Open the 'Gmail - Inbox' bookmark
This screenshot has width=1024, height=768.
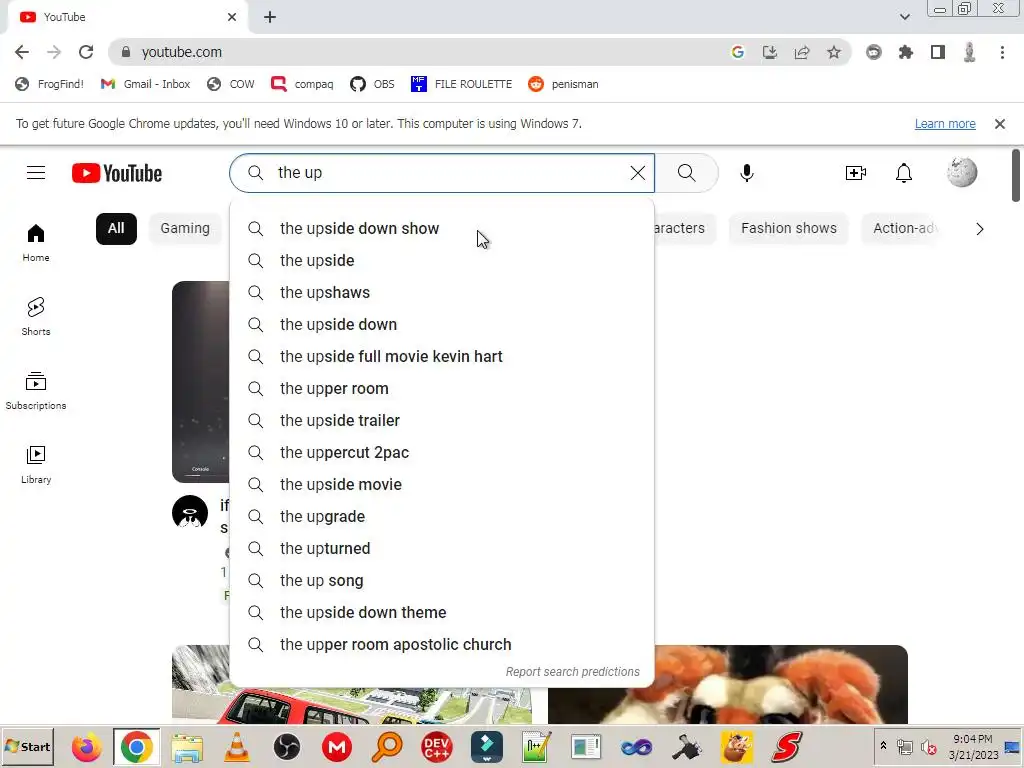pos(146,84)
